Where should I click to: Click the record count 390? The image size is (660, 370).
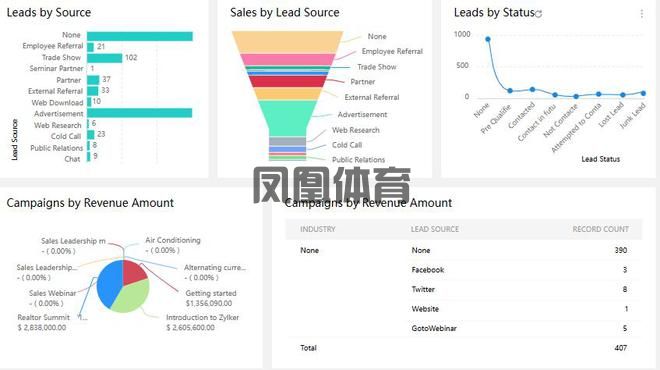620,250
